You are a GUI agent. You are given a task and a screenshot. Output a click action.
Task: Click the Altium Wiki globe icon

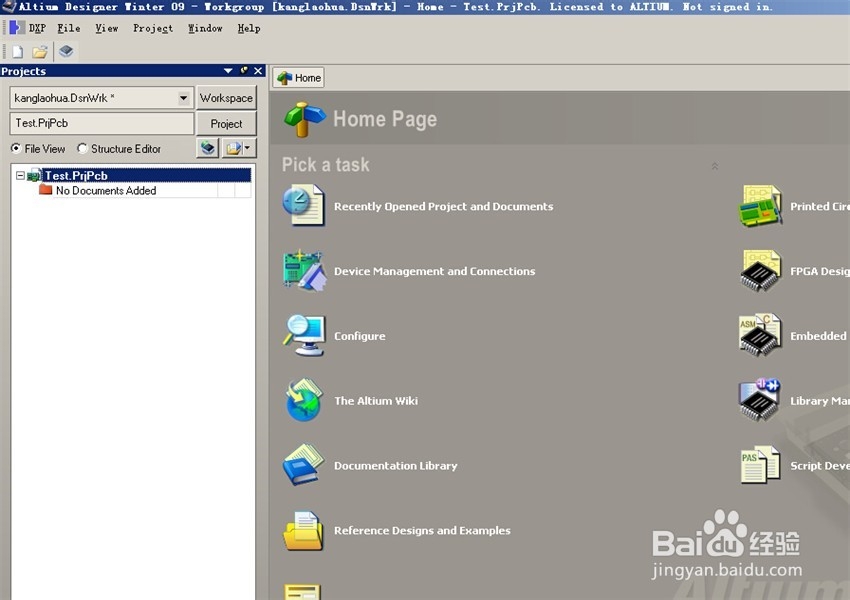click(x=304, y=400)
